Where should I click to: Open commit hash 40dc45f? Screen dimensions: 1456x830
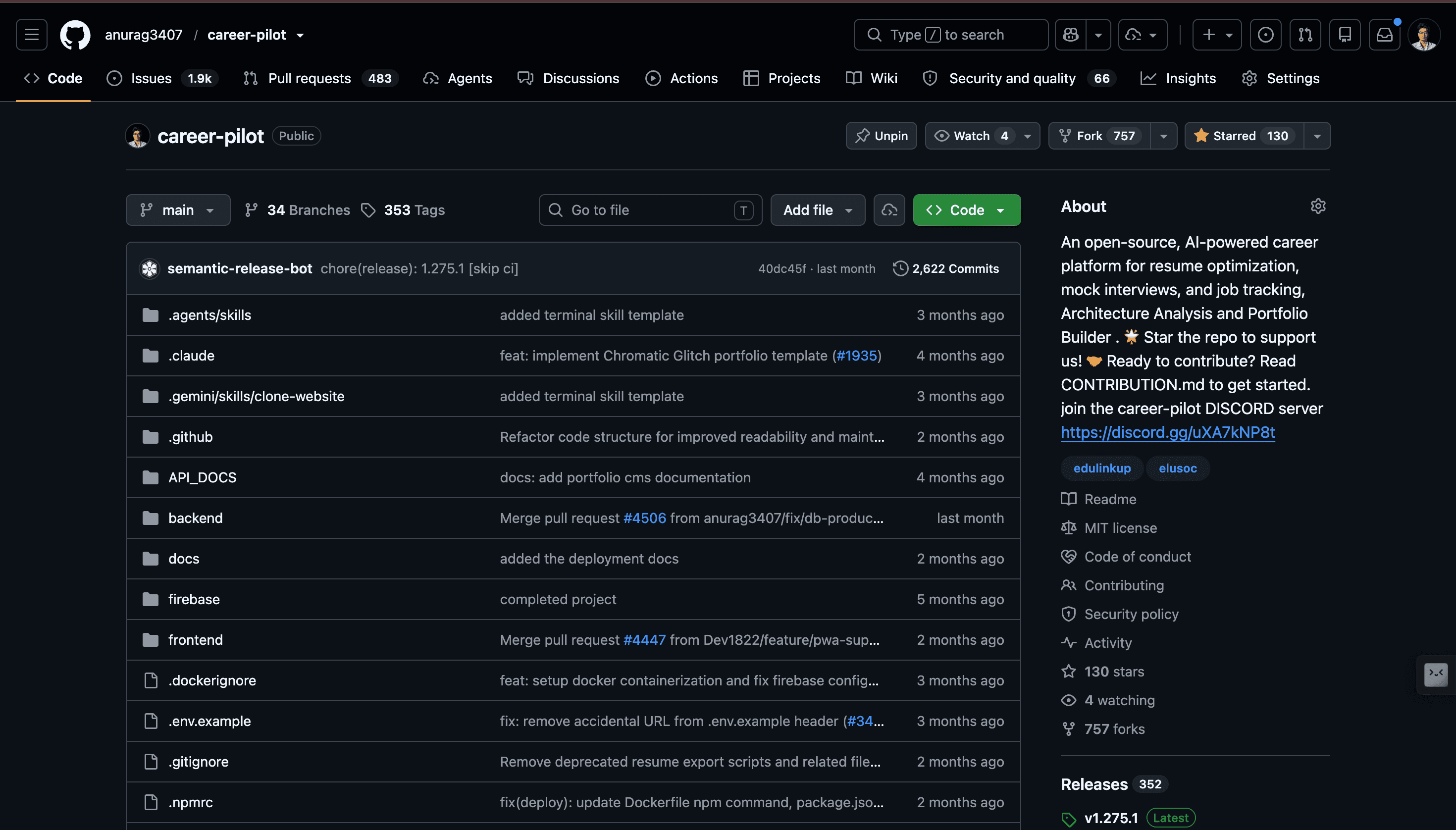(x=781, y=268)
